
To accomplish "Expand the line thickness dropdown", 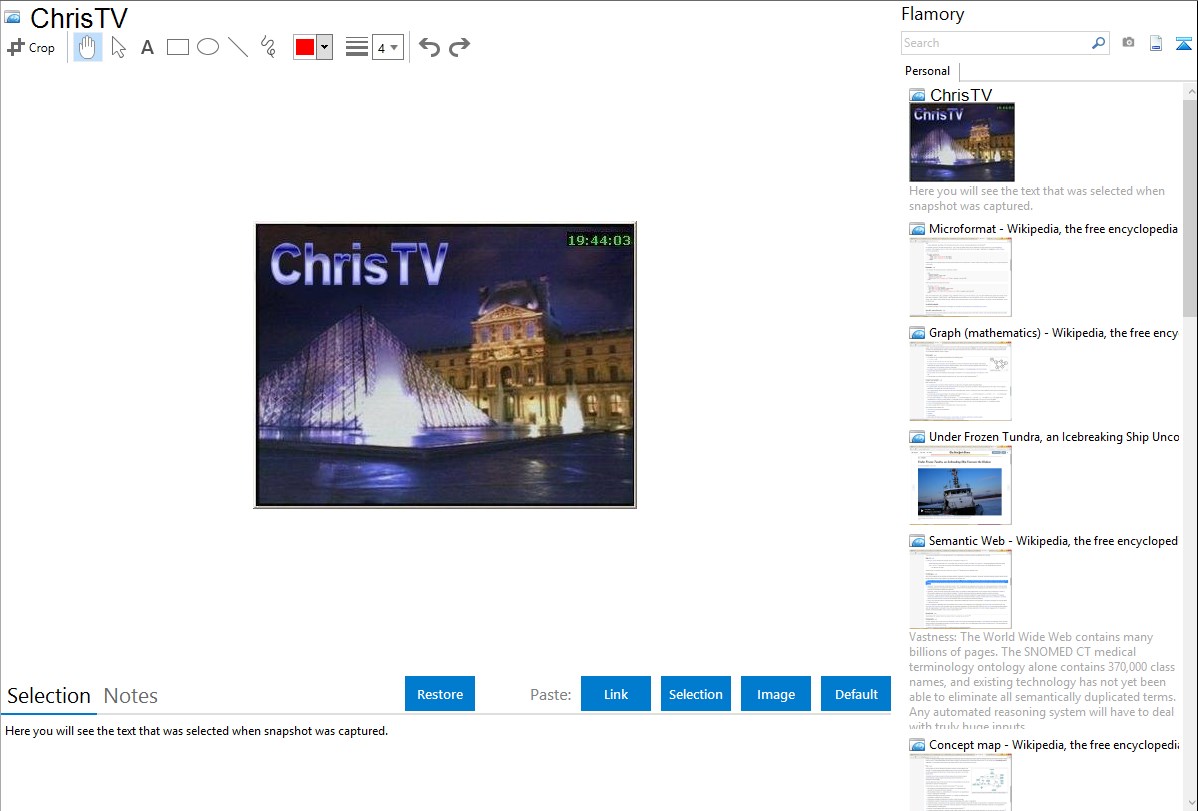I will (x=387, y=47).
